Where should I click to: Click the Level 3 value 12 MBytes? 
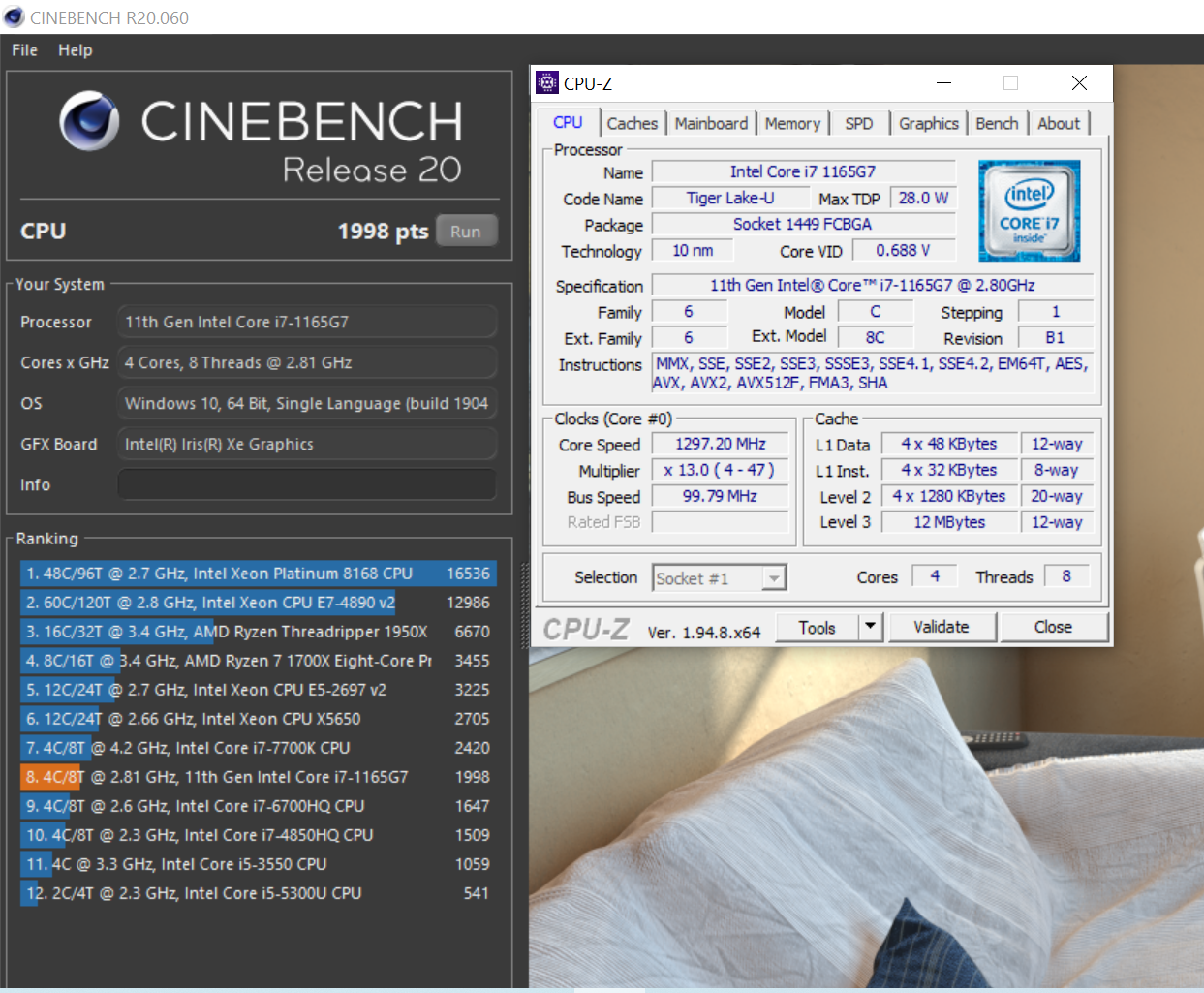pos(949,522)
